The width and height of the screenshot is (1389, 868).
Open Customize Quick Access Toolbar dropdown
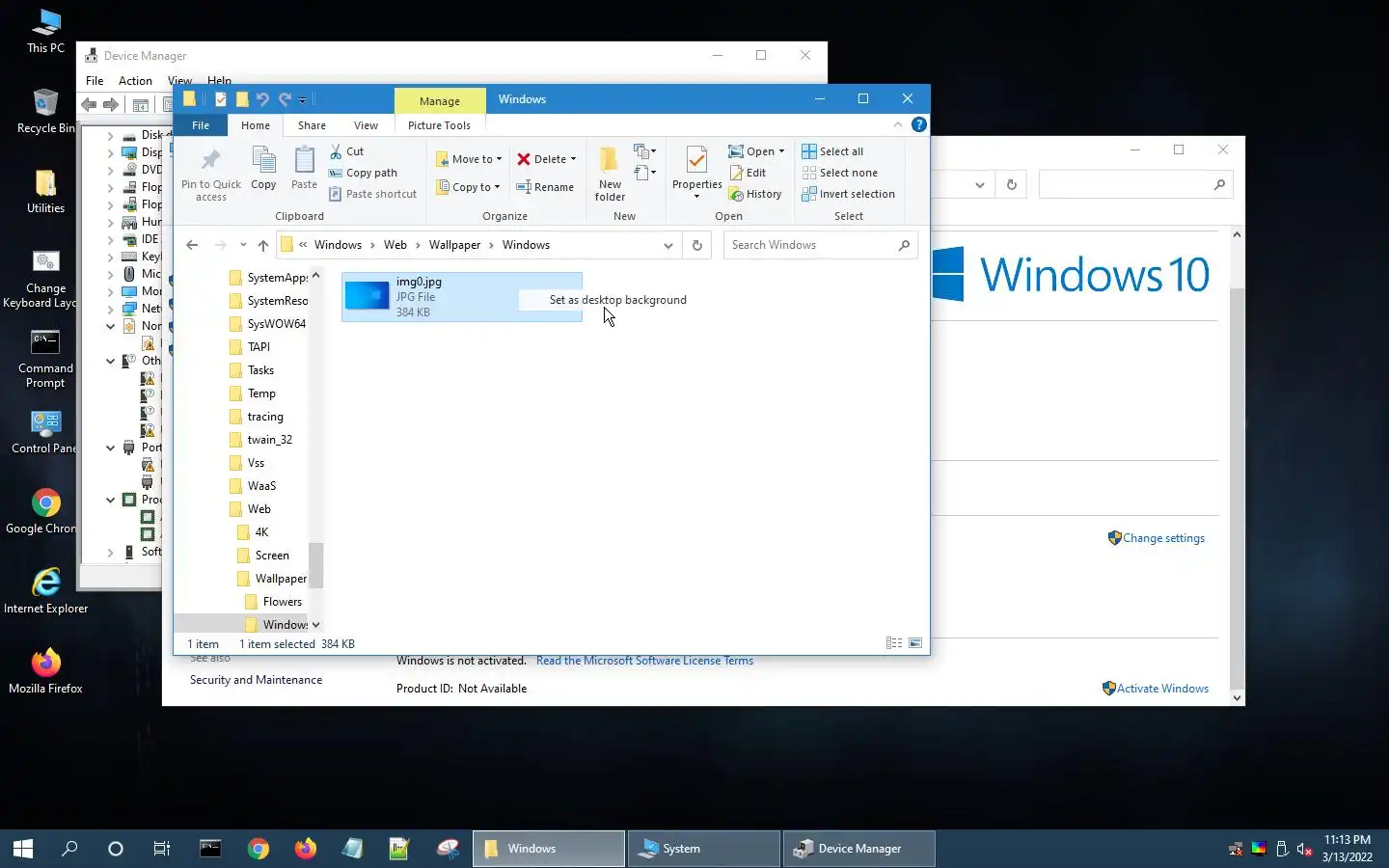pyautogui.click(x=302, y=99)
